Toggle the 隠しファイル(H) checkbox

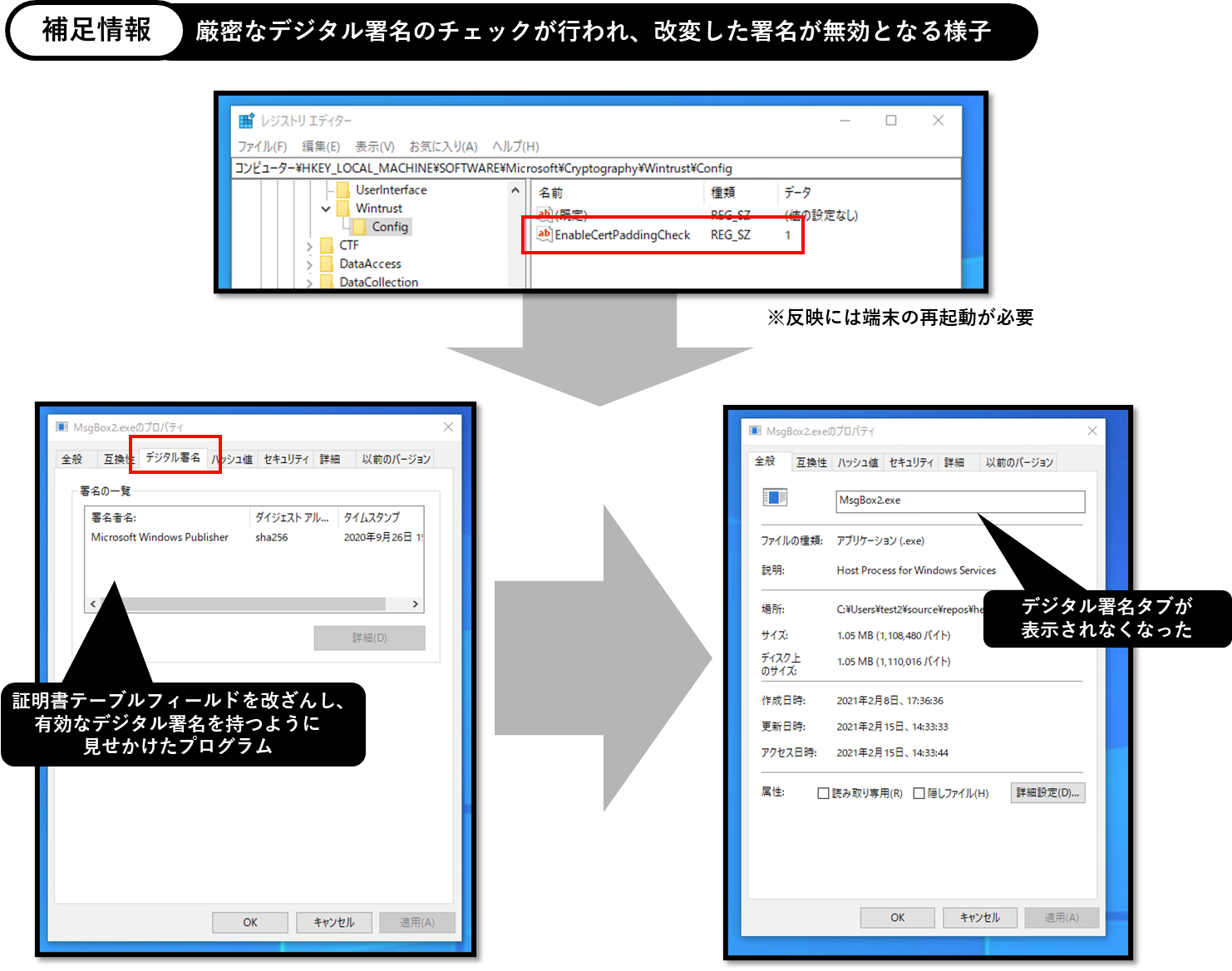tap(919, 793)
